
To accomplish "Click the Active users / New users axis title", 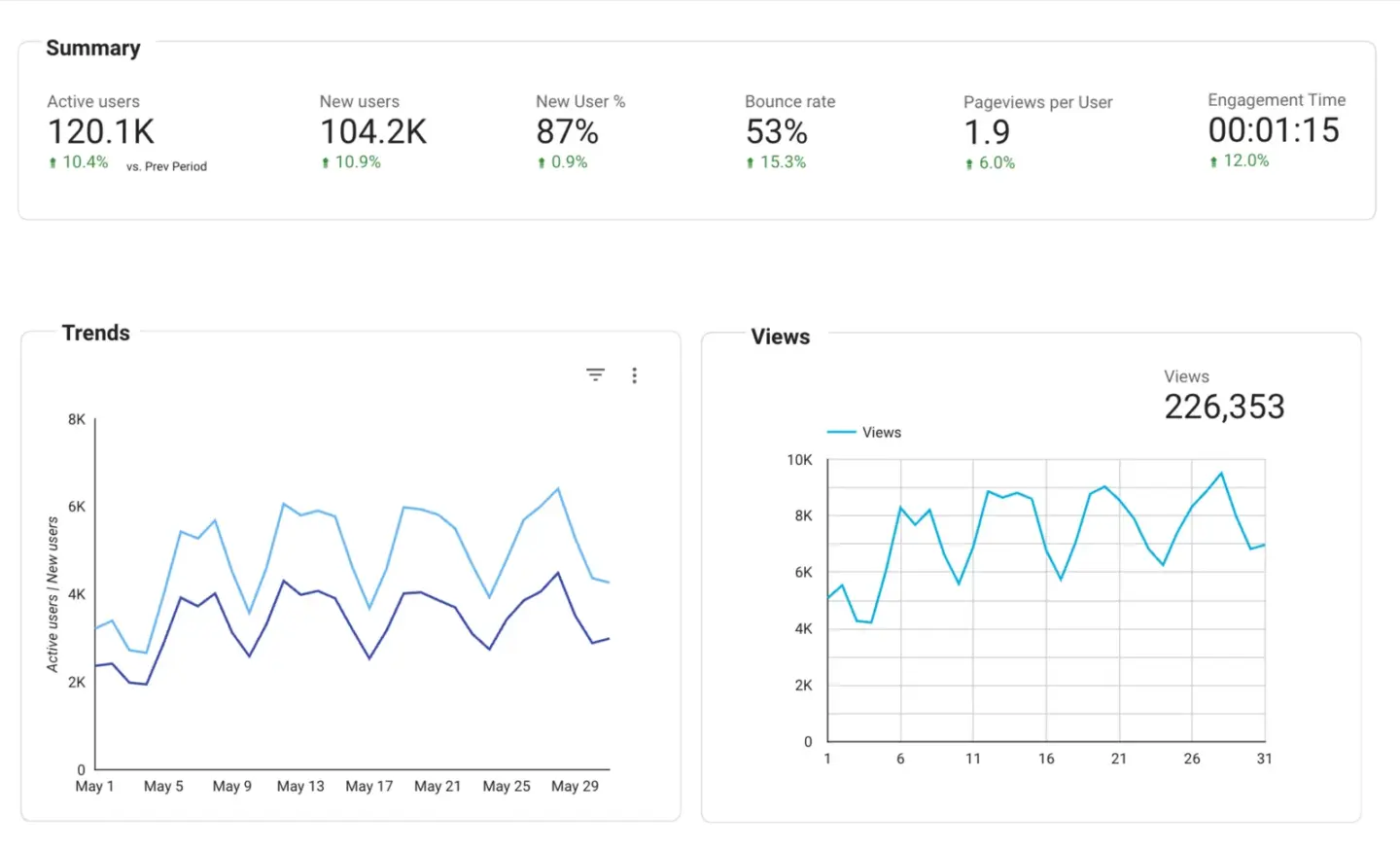I will tap(52, 594).
